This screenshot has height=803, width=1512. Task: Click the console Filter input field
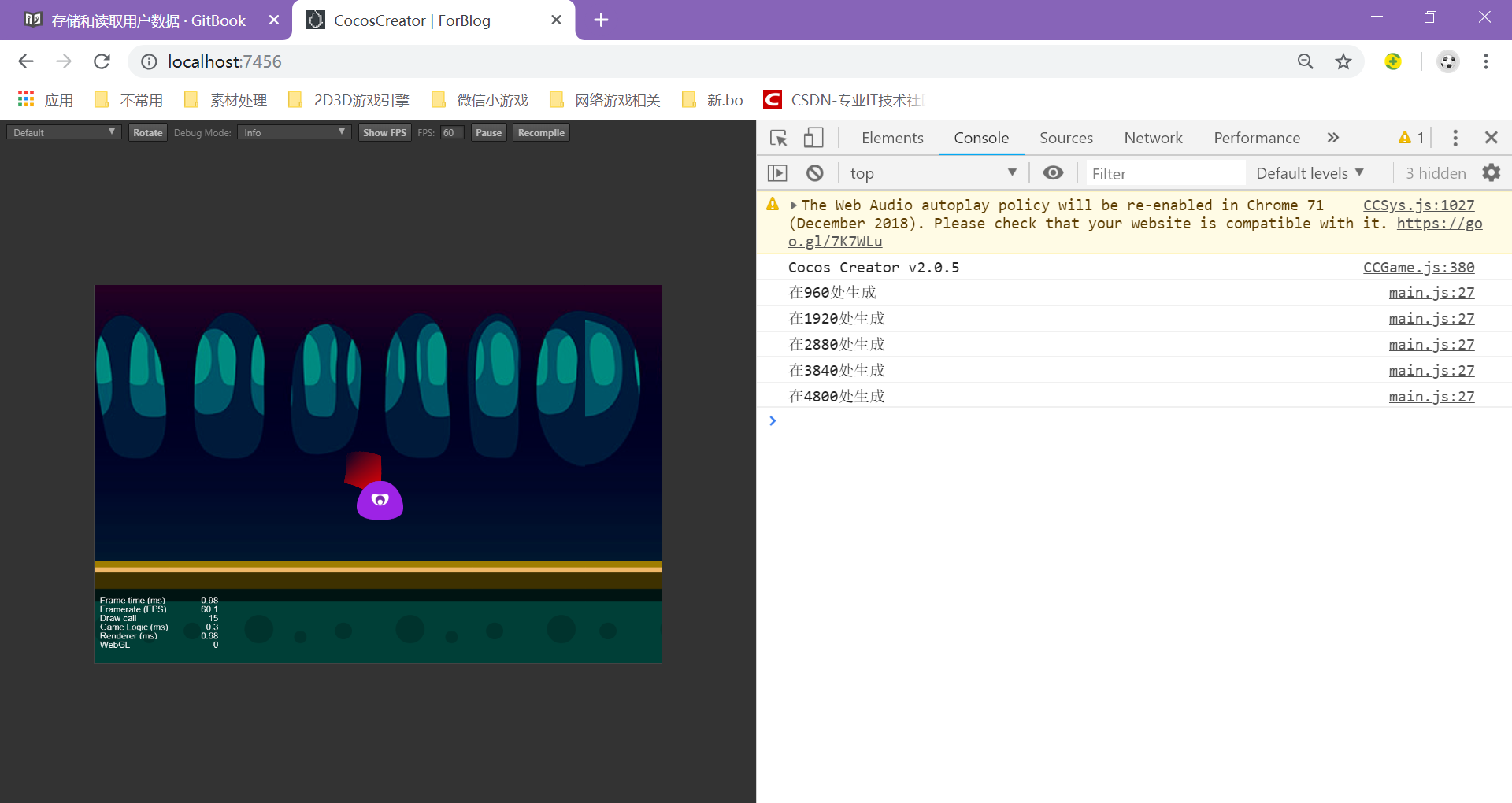tap(1165, 173)
